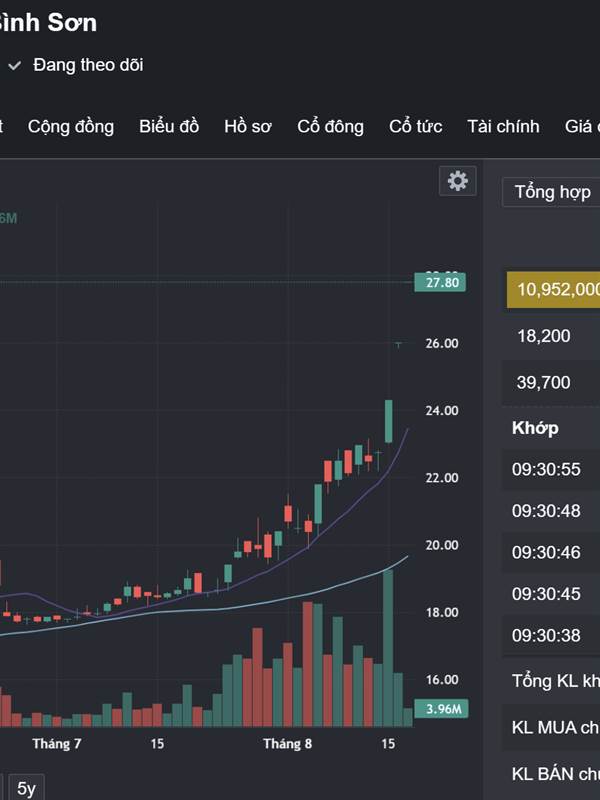Viewport: 600px width, 800px height.
Task: Click the large green candle near 24.00
Action: [x=389, y=421]
